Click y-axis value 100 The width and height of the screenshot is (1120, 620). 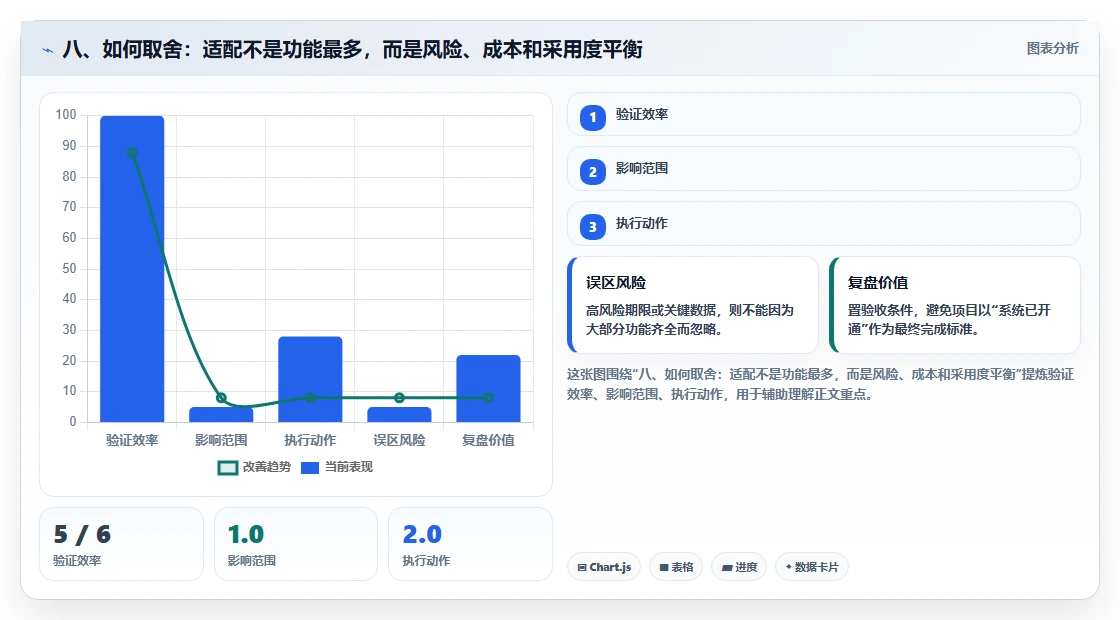click(x=66, y=115)
